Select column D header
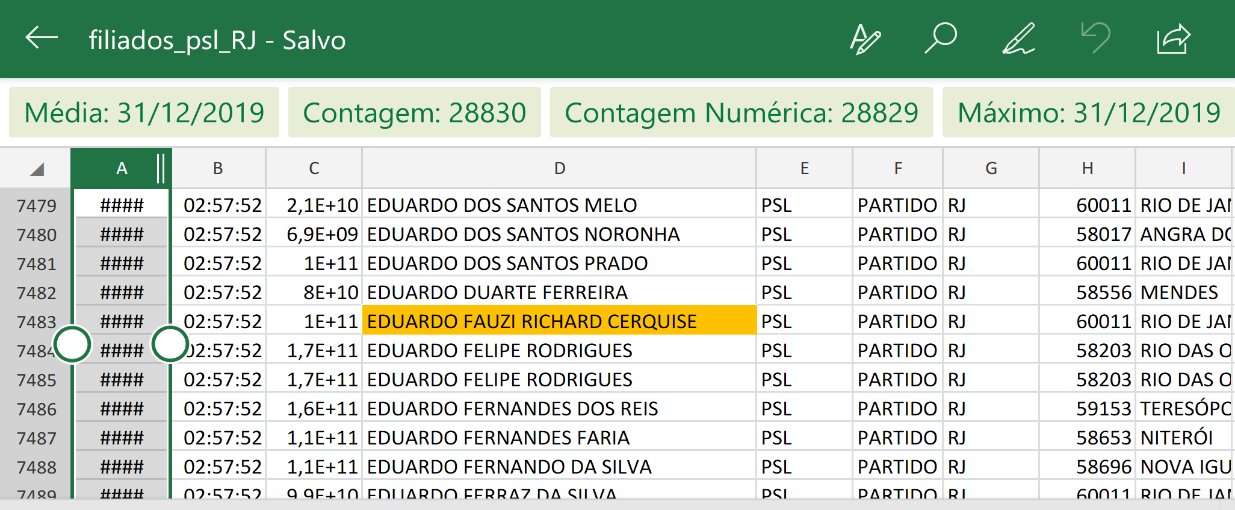 [x=559, y=169]
